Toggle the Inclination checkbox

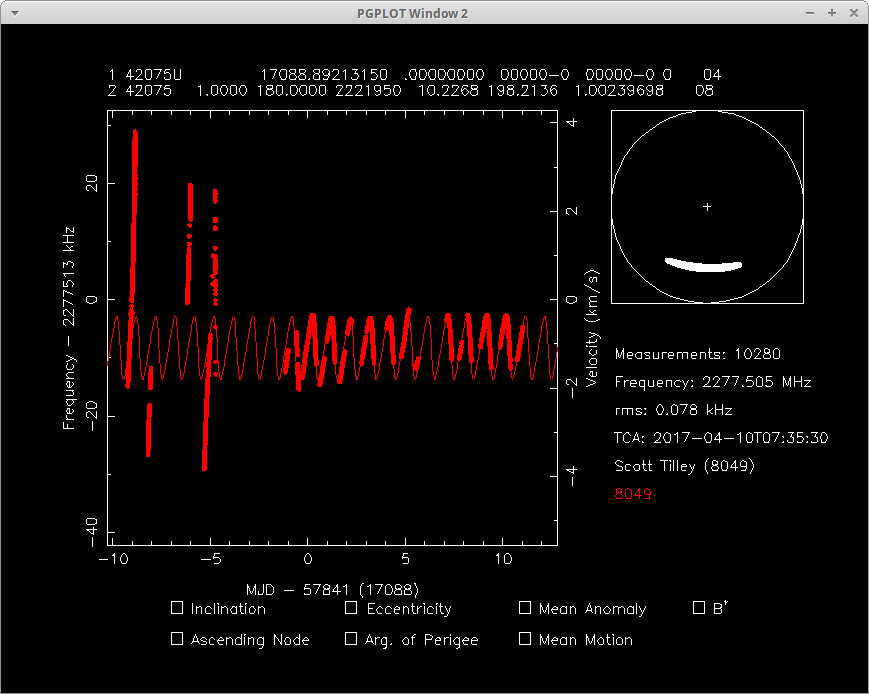point(177,608)
